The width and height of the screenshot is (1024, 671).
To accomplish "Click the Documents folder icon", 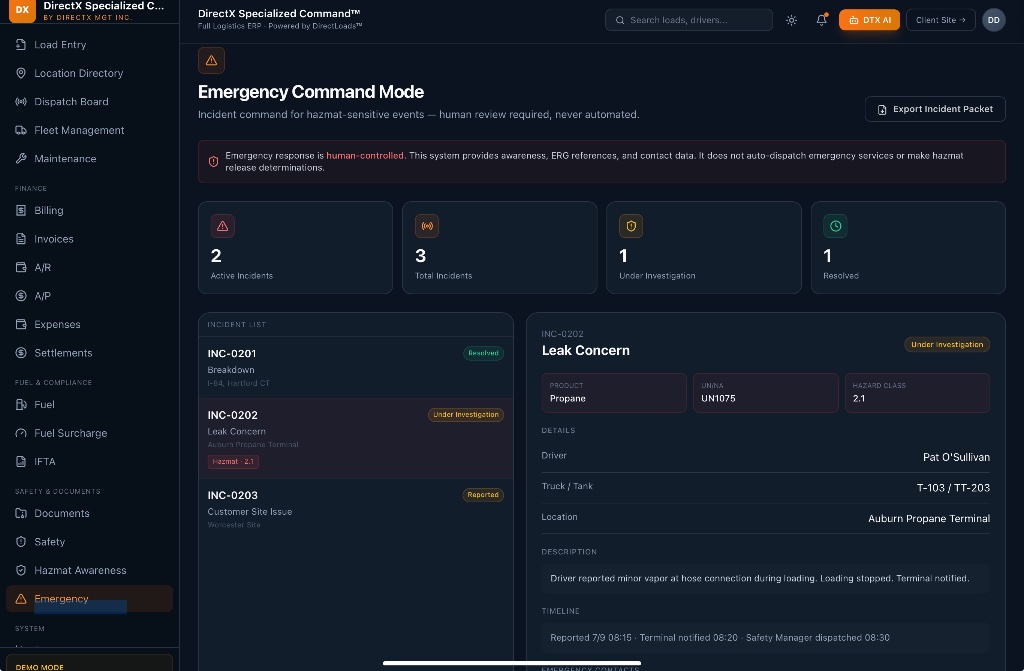I will [x=21, y=514].
